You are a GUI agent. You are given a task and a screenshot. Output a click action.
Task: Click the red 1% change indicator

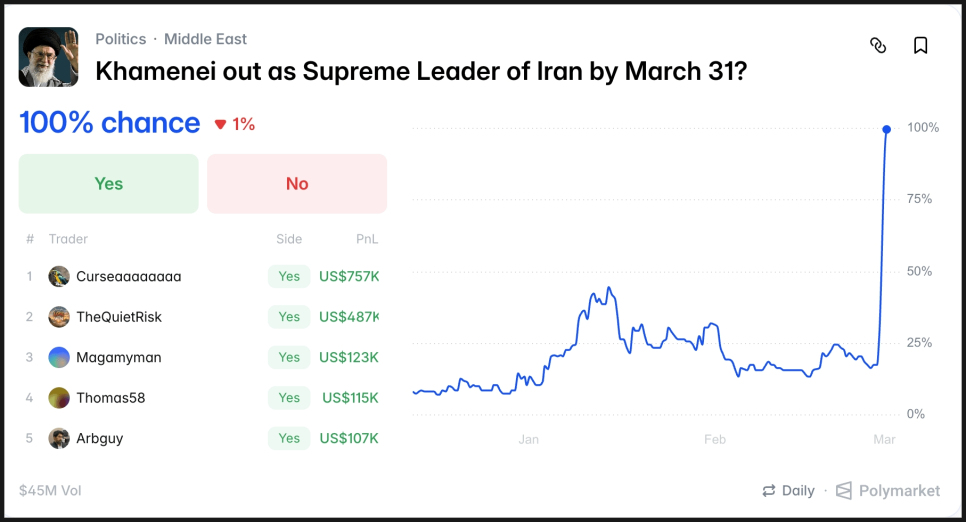tap(235, 124)
